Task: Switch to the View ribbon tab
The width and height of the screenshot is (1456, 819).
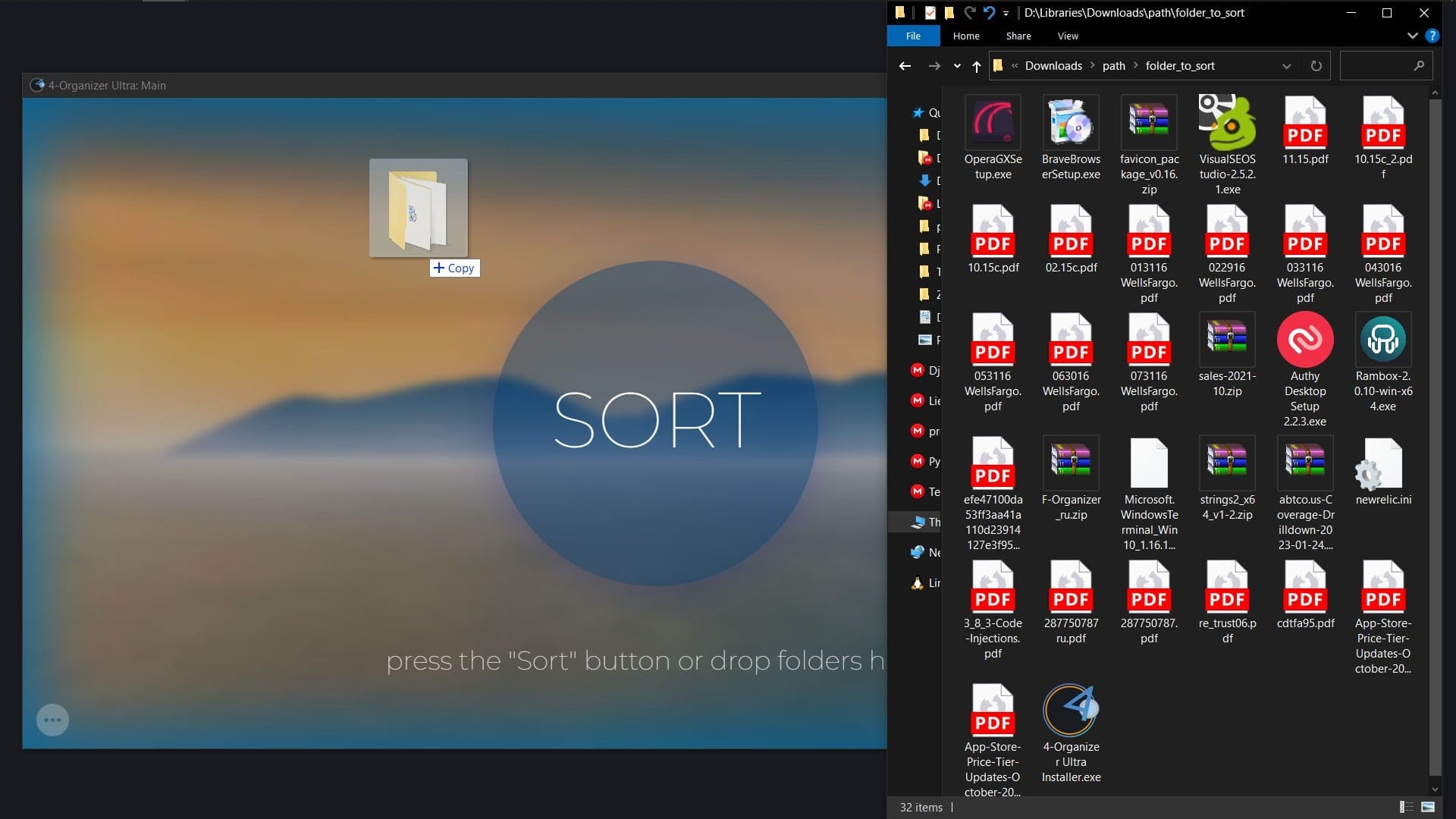Action: pyautogui.click(x=1066, y=36)
